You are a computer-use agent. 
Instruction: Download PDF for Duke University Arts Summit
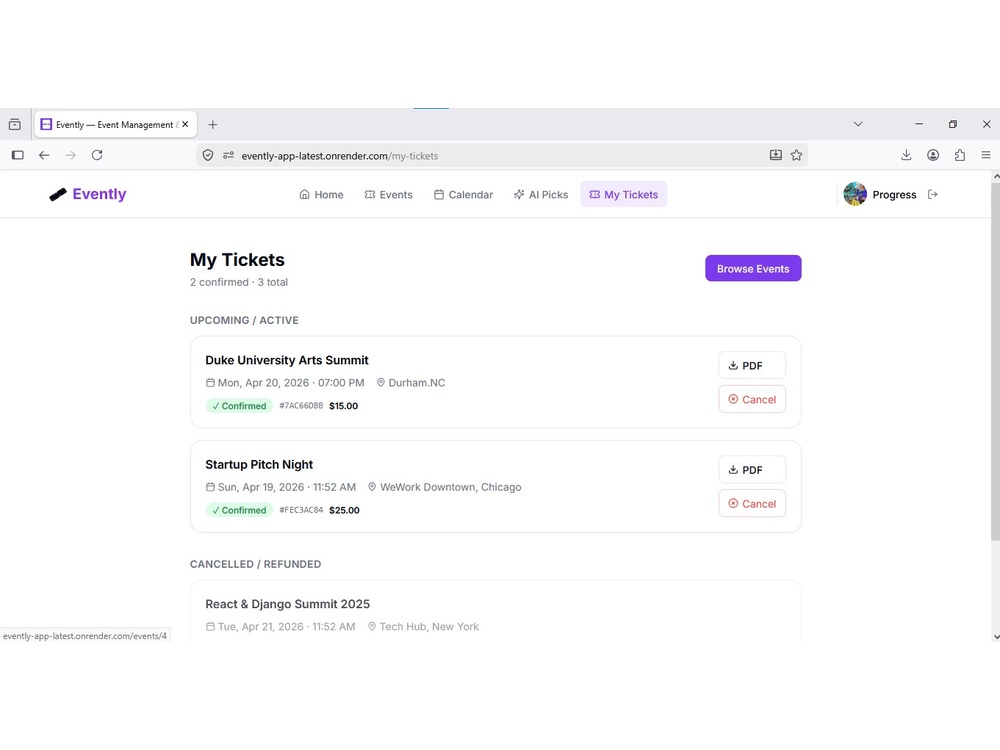pos(752,365)
